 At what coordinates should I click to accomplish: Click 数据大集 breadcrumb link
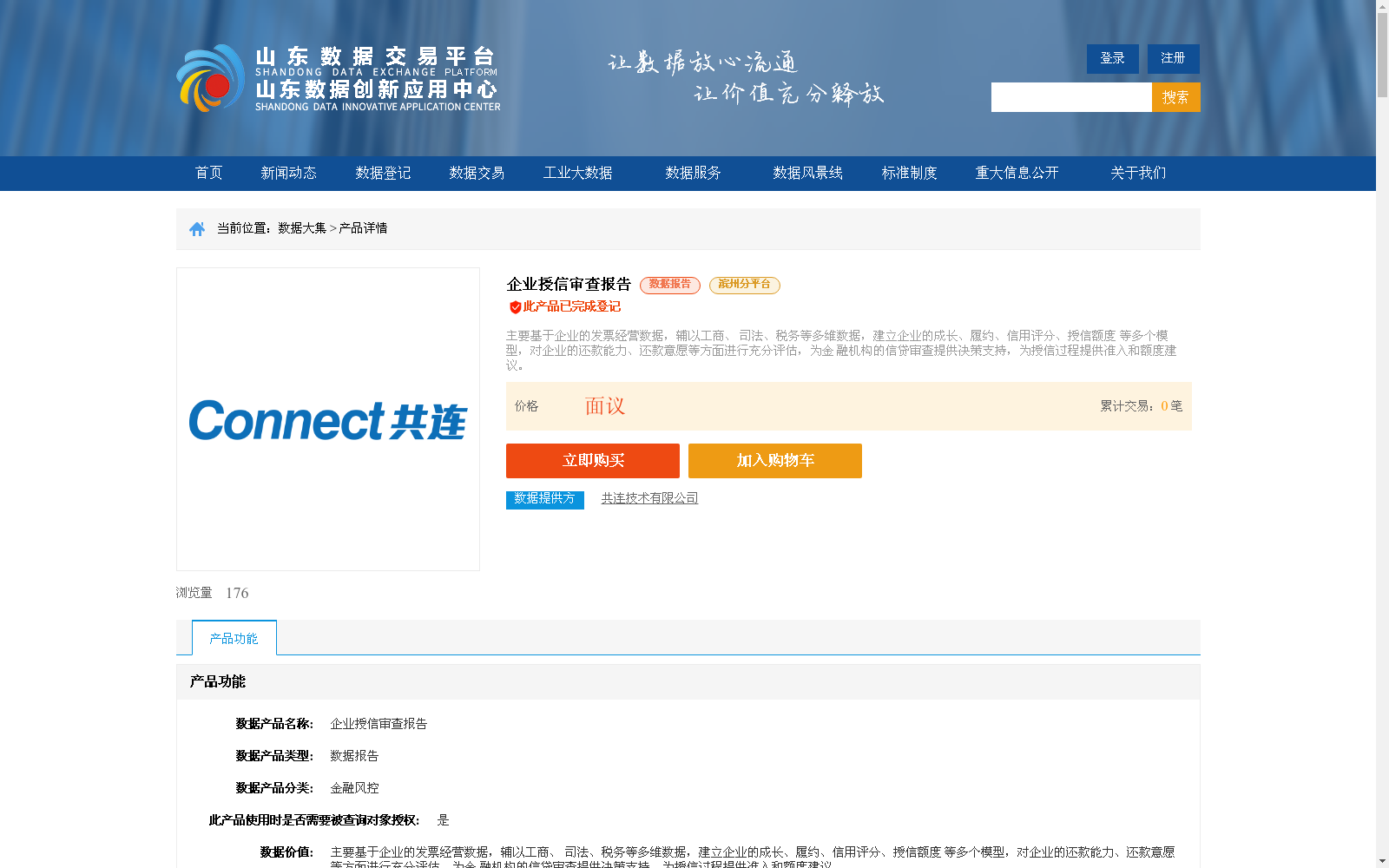coord(302,228)
